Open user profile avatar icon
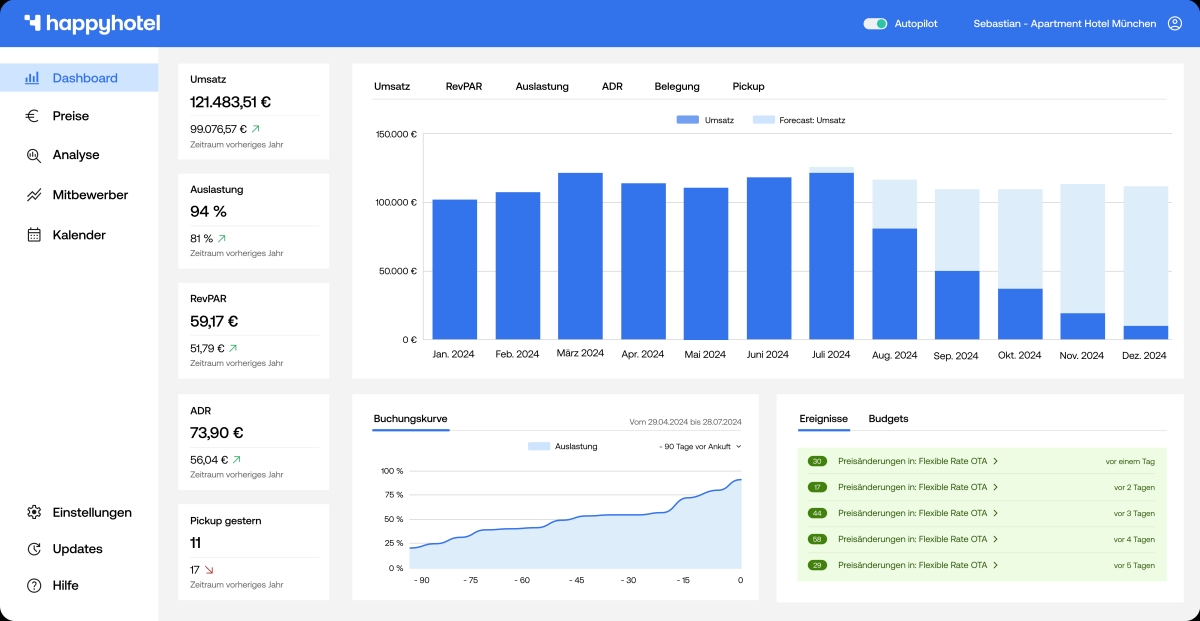Viewport: 1200px width, 621px height. point(1174,23)
